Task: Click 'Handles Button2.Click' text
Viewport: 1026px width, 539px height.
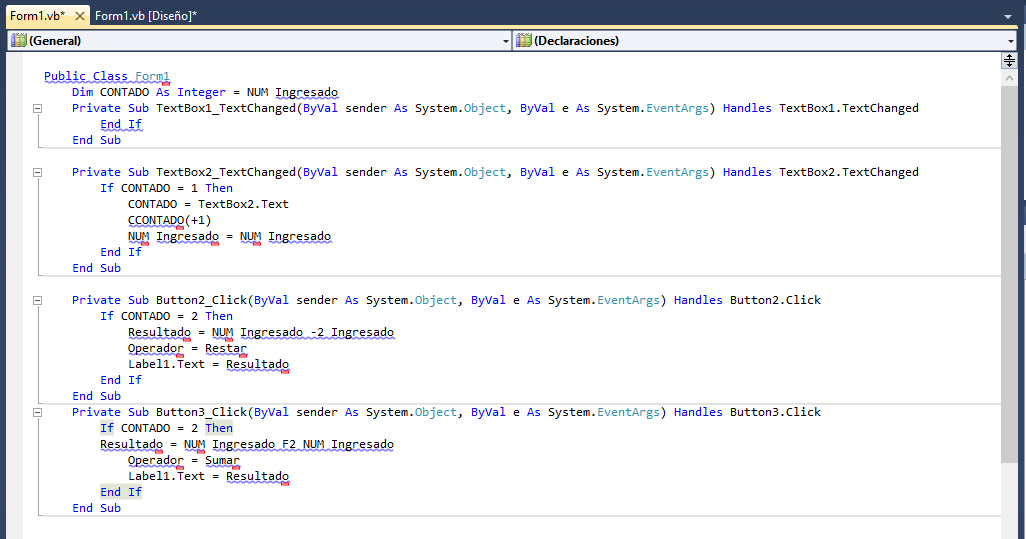Action: coord(747,300)
